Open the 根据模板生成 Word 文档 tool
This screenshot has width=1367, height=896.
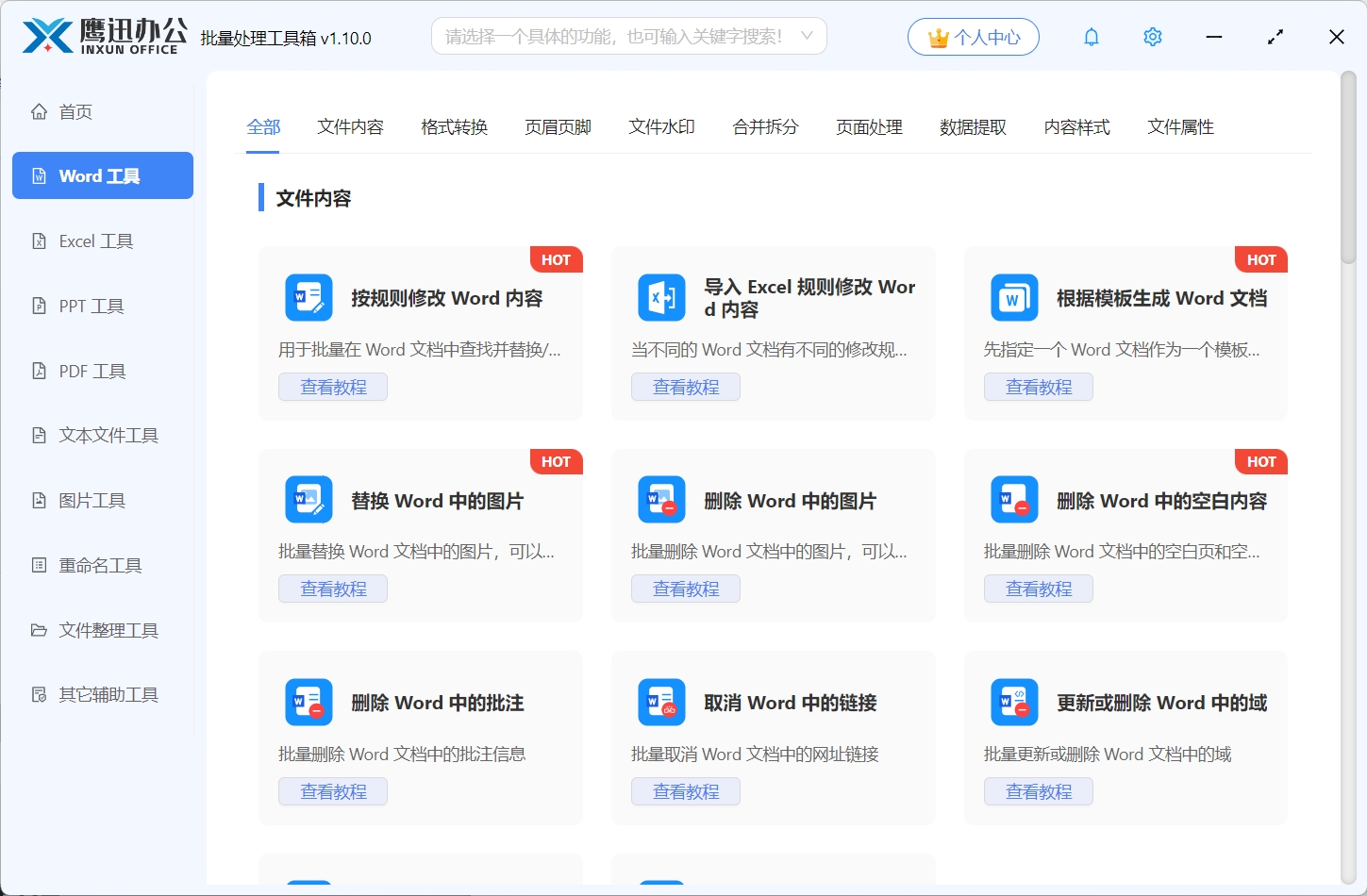(x=1161, y=297)
